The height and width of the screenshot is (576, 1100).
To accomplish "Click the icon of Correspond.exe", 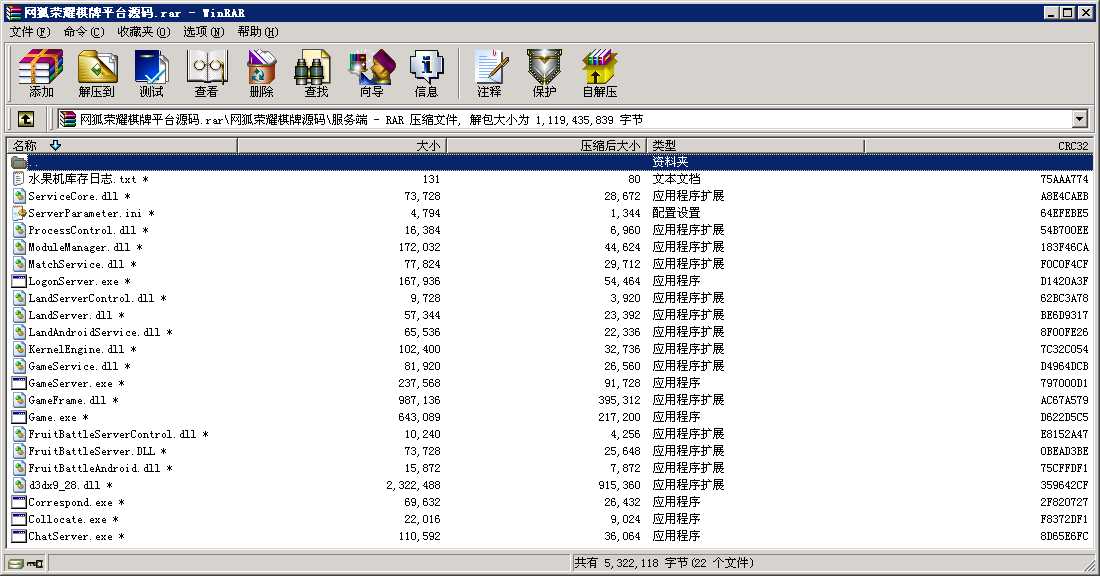I will 19,502.
